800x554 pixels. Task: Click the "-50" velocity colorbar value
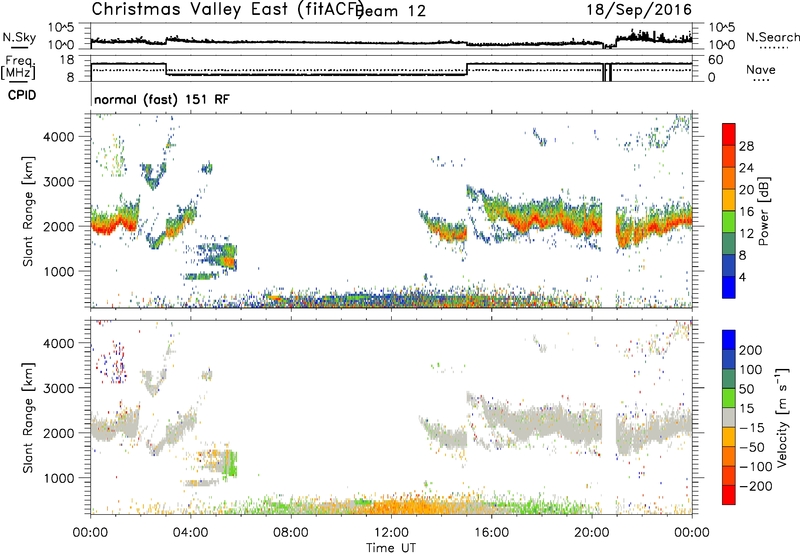[x=752, y=447]
